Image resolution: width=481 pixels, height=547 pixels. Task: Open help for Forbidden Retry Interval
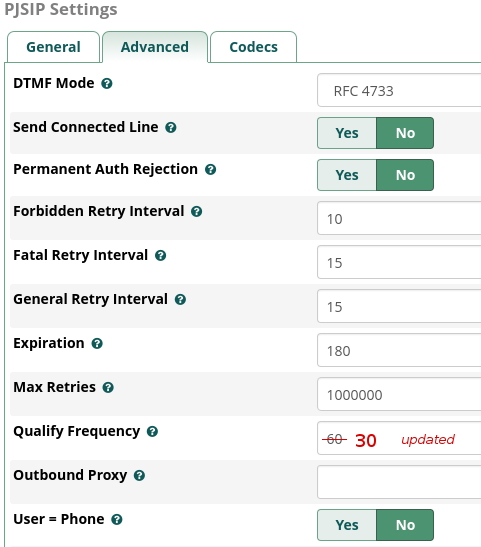[197, 212]
